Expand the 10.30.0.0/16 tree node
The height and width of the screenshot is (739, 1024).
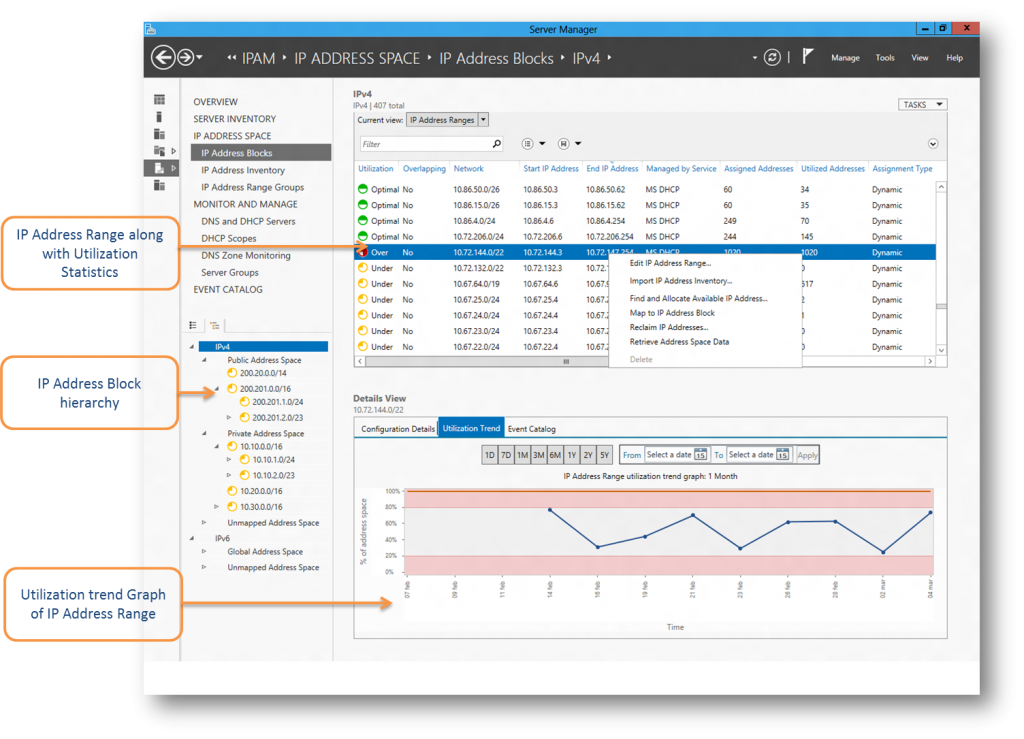coord(216,507)
